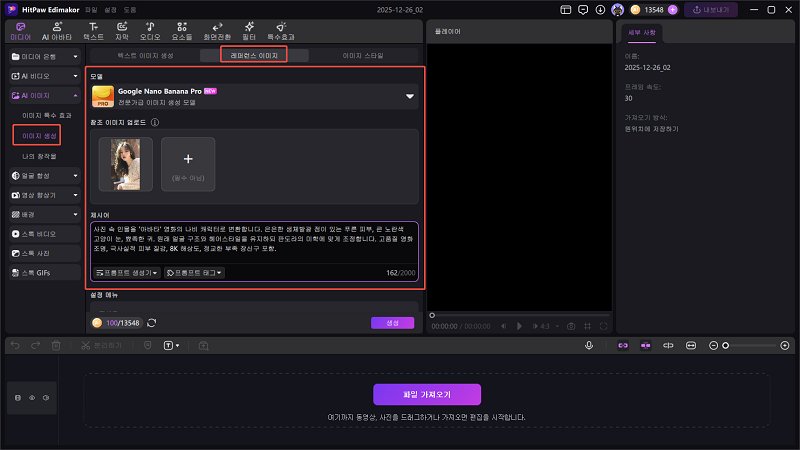Open the user avatar profile
Screen dimensions: 800x450
coord(617,10)
